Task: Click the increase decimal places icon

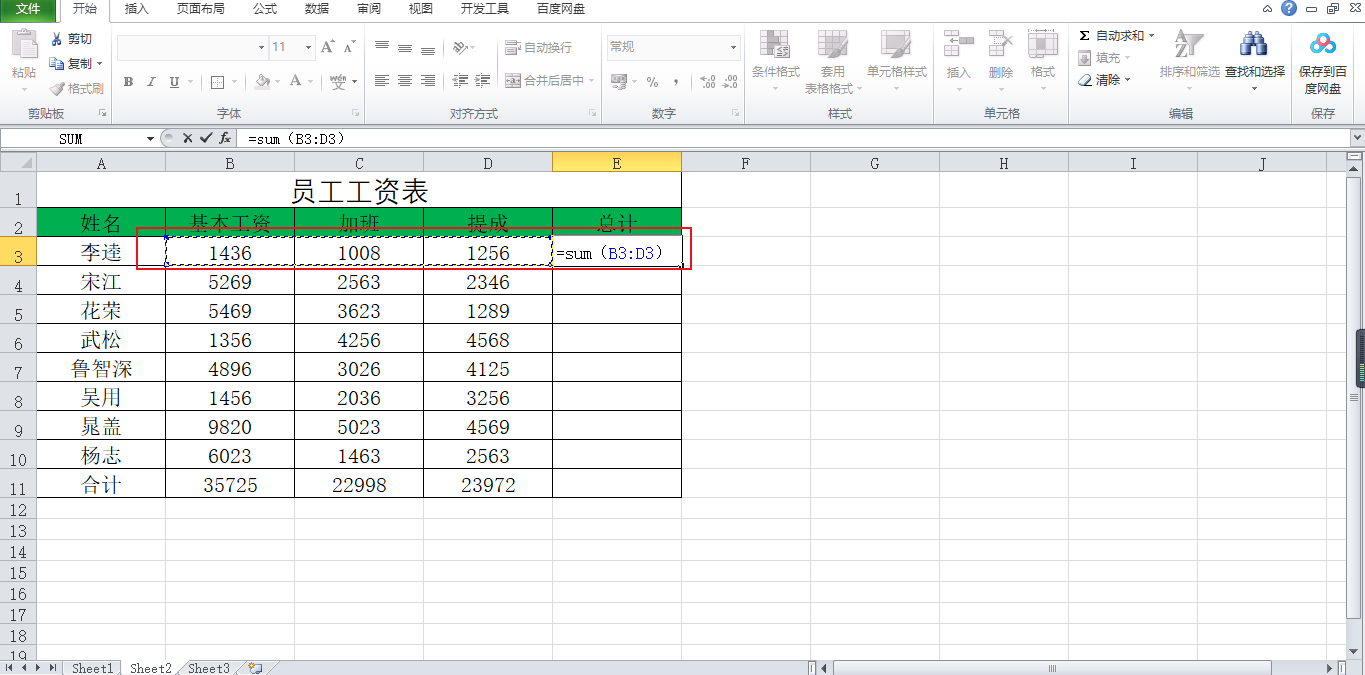Action: point(707,82)
